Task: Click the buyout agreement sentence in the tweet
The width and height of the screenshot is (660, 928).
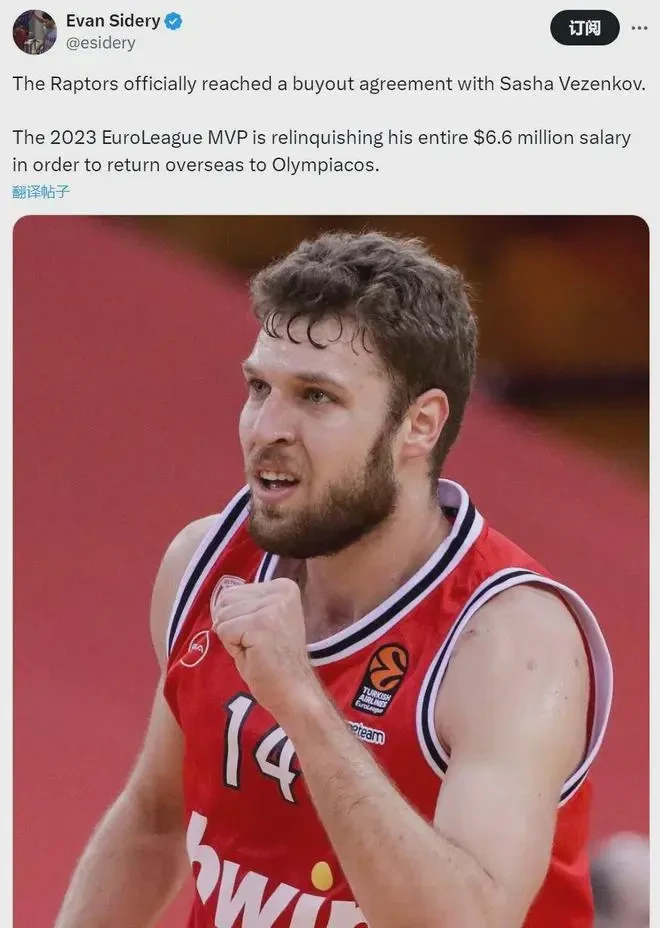Action: (329, 84)
